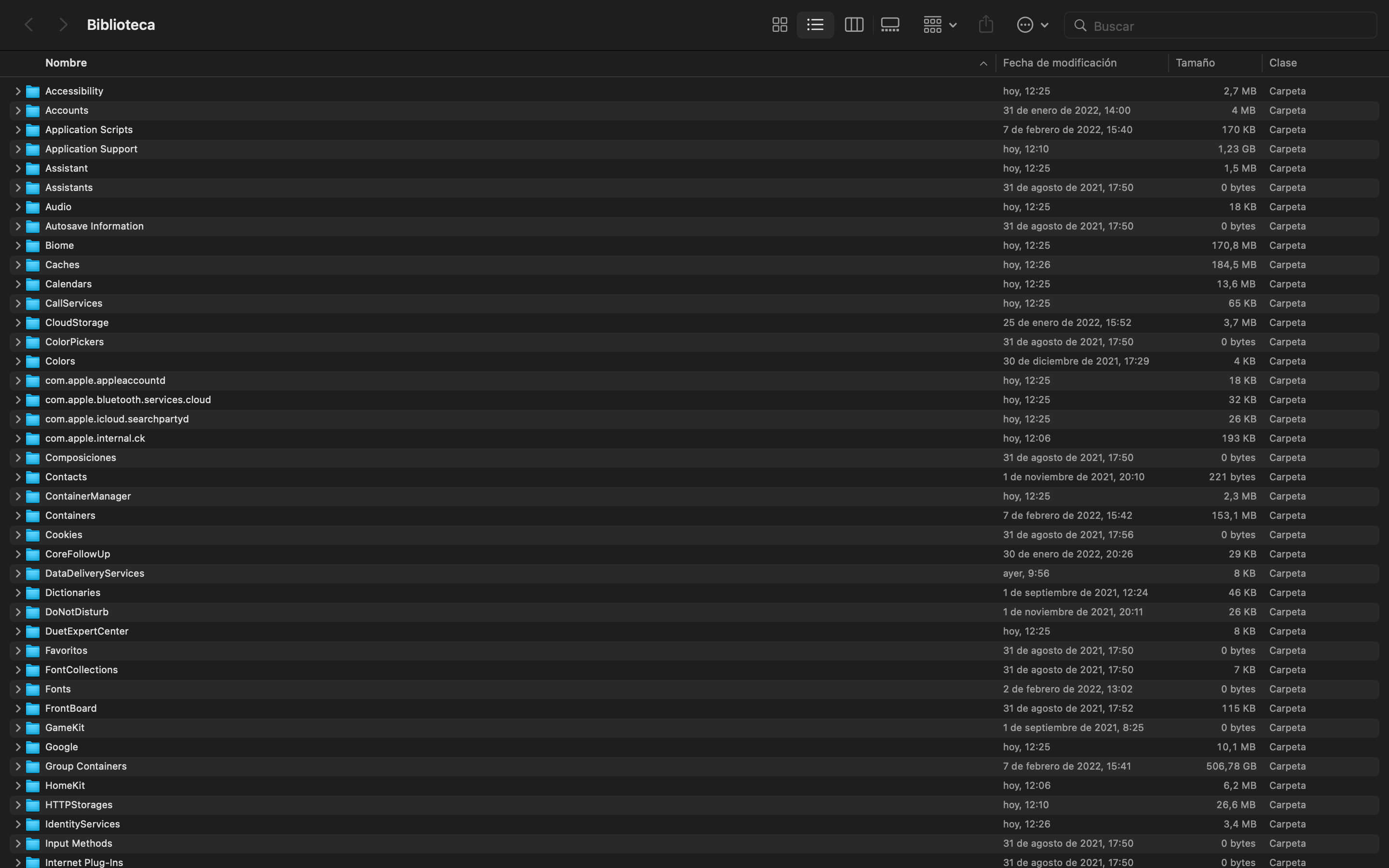Image resolution: width=1389 pixels, height=868 pixels.
Task: Sort by Tamaño column header
Action: [x=1195, y=63]
